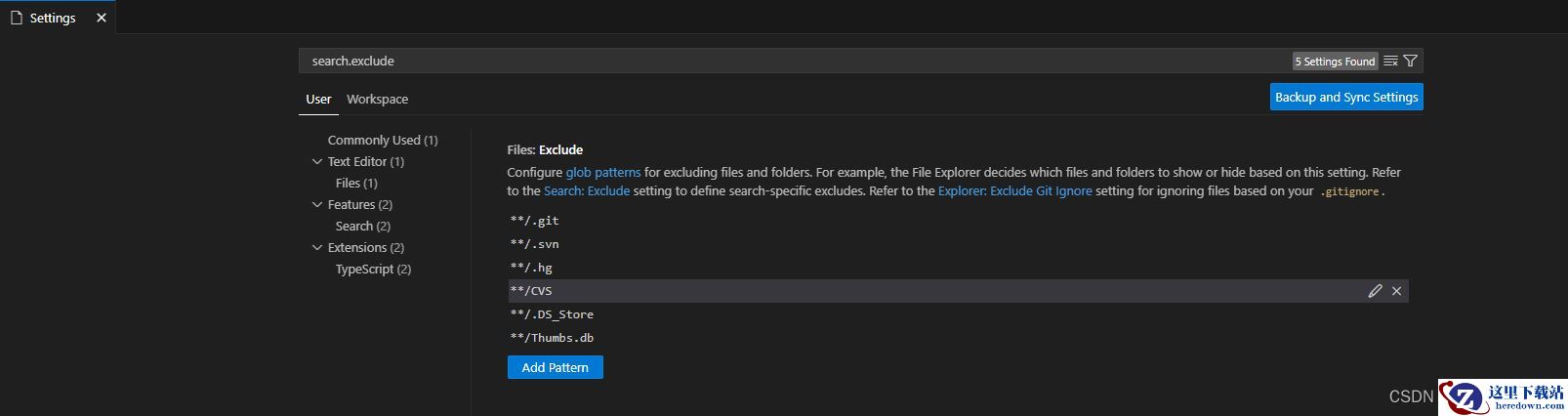
Task: Edit the **/CVS pattern with pencil icon
Action: 1375,291
